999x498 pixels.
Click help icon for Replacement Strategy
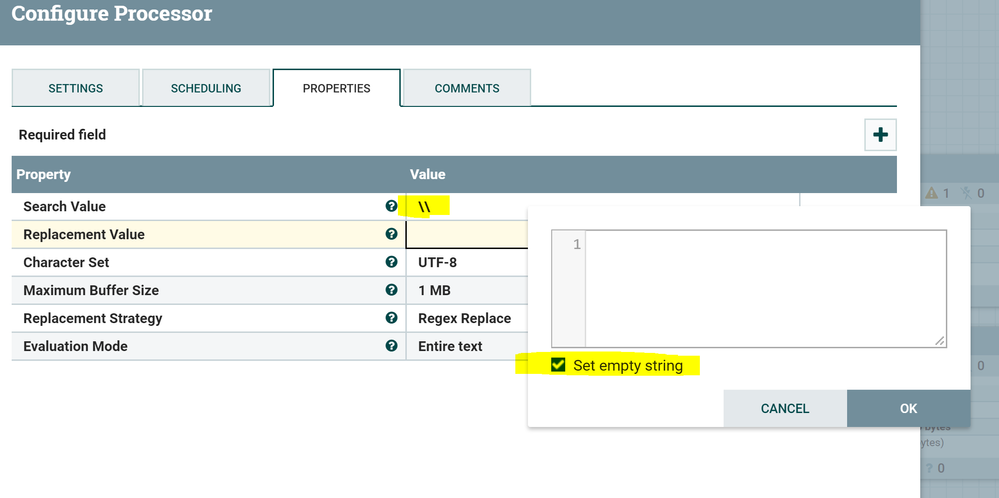(x=391, y=318)
